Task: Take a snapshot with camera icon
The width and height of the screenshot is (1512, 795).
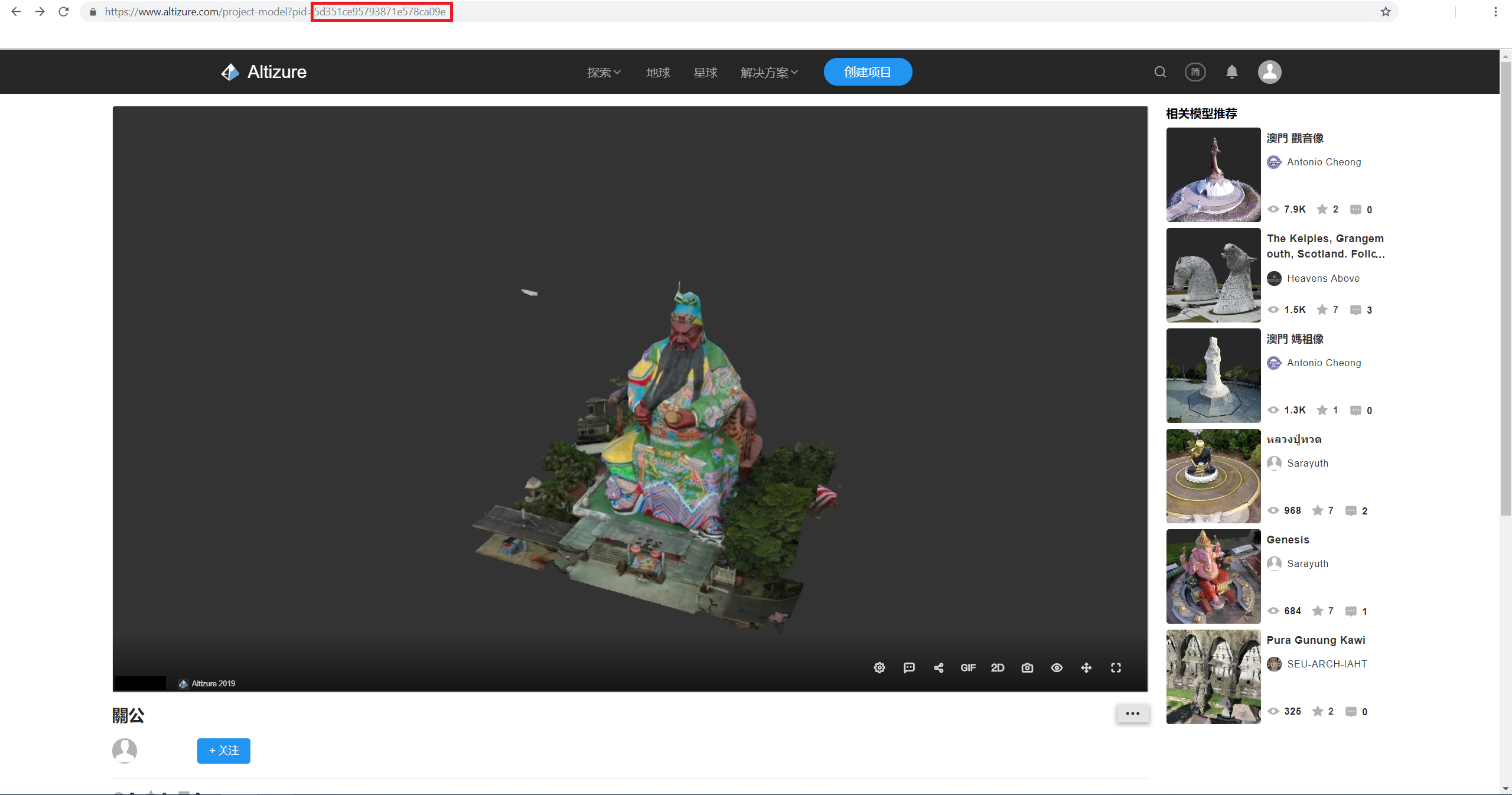Action: (1027, 667)
